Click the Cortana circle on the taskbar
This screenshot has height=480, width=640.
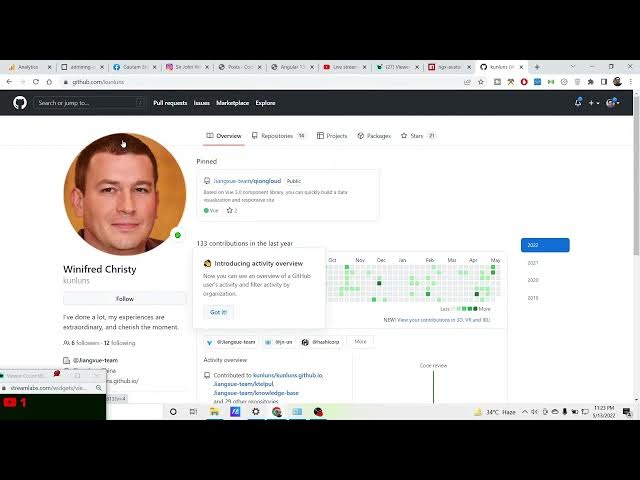pos(173,412)
